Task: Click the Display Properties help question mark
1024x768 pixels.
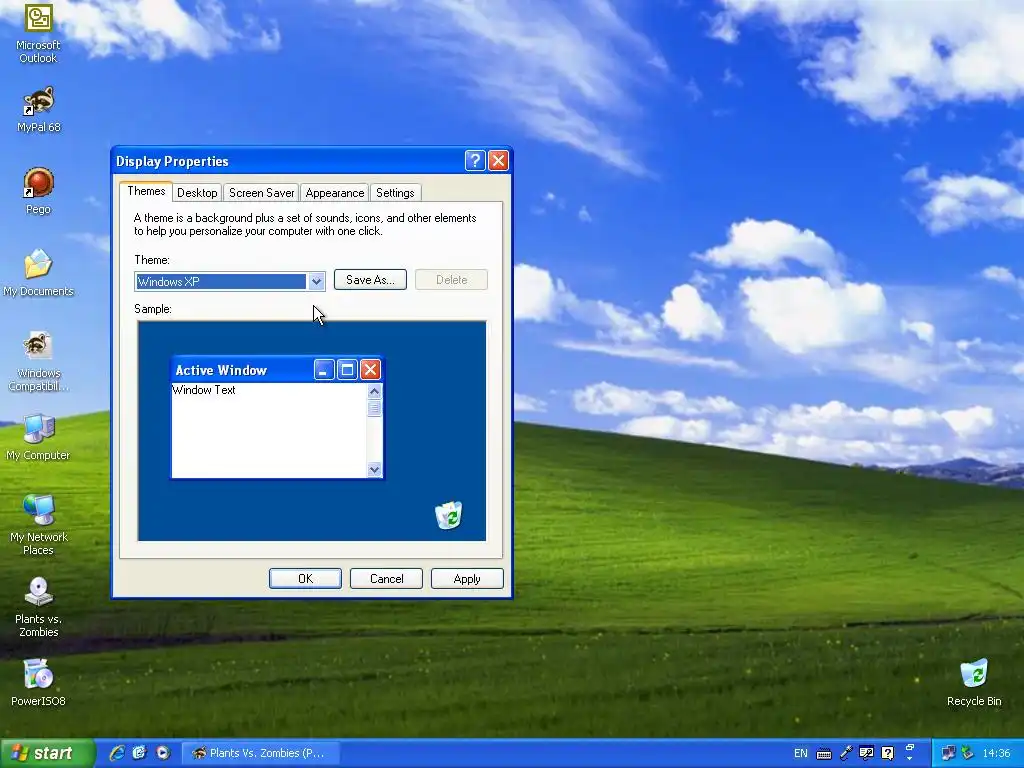Action: 475,161
